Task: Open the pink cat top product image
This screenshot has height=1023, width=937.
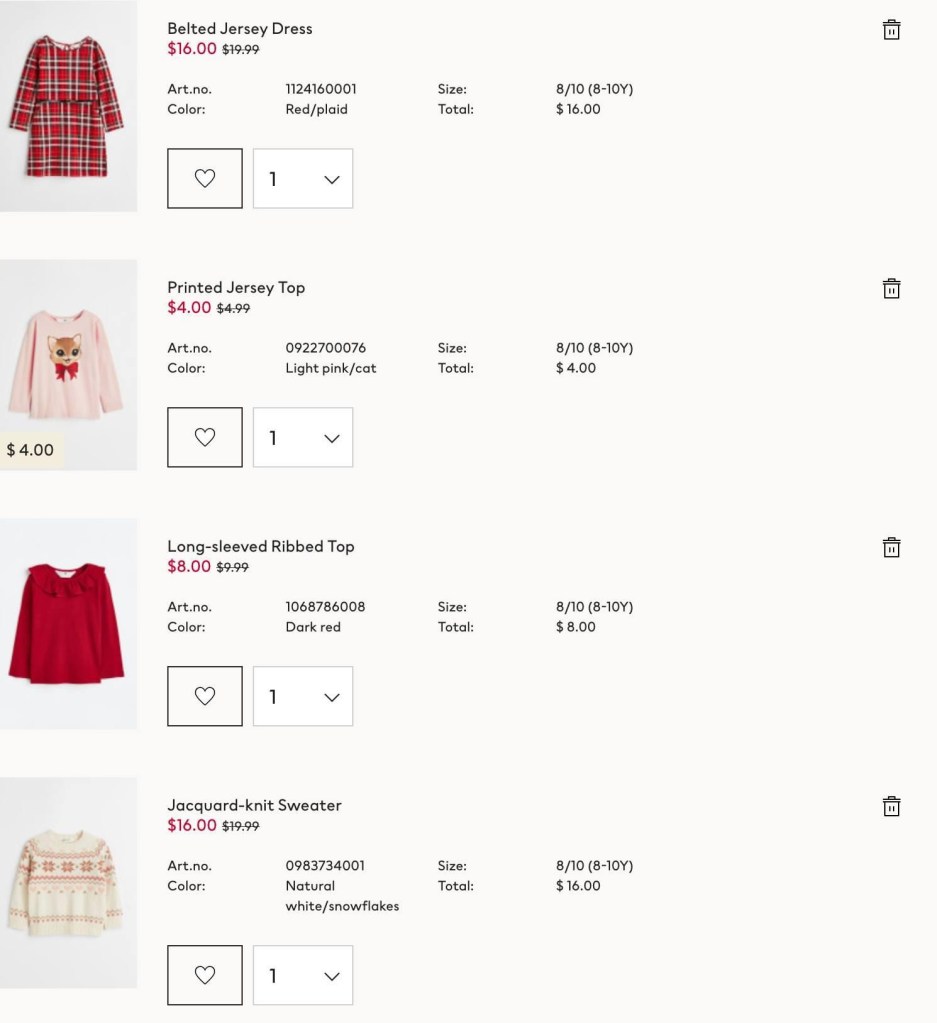Action: (x=69, y=365)
